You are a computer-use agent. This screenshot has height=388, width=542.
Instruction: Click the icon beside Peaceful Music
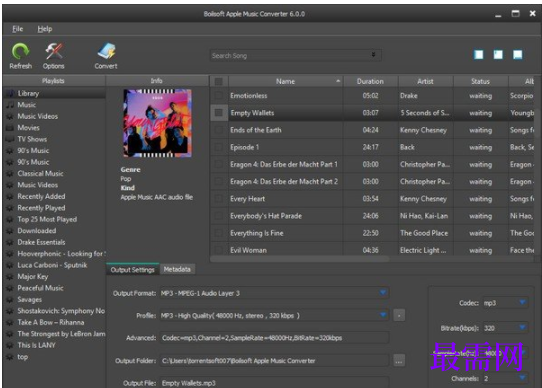point(10,288)
